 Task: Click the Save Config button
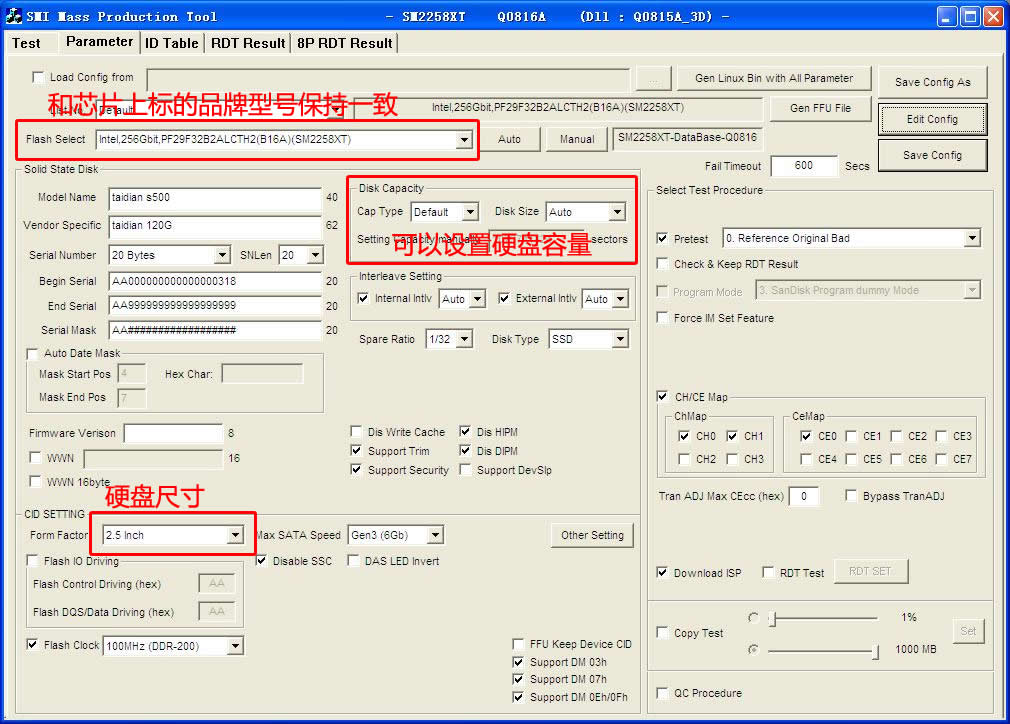click(x=932, y=155)
